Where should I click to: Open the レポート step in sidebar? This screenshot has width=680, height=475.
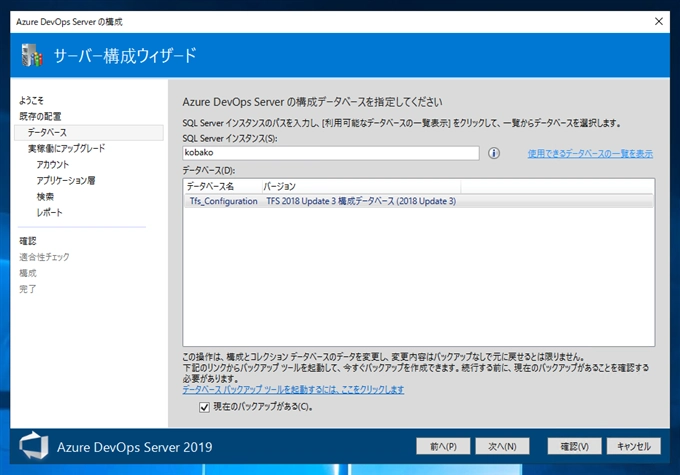[x=49, y=213]
